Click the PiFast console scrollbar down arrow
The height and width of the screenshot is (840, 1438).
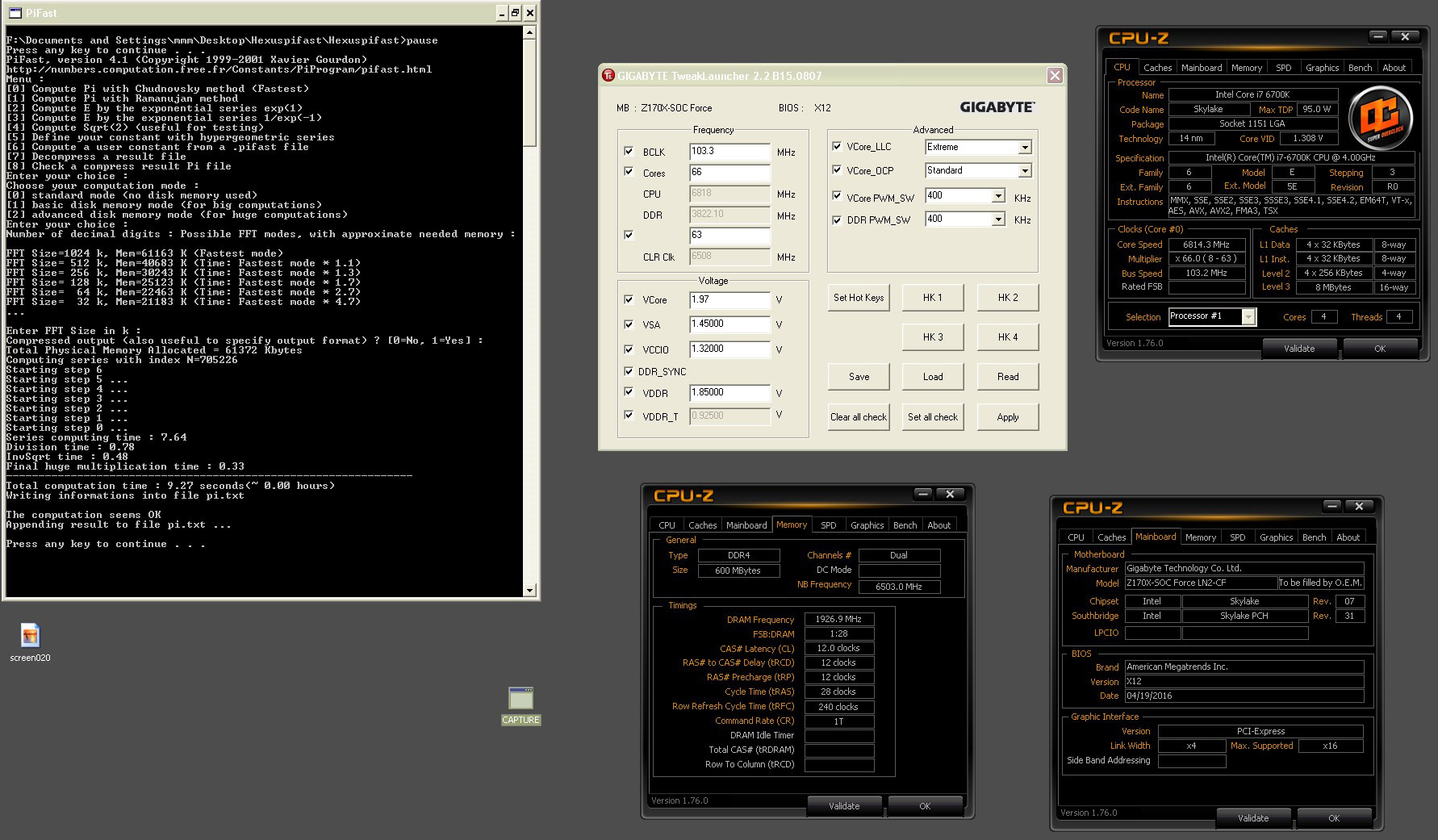click(529, 590)
